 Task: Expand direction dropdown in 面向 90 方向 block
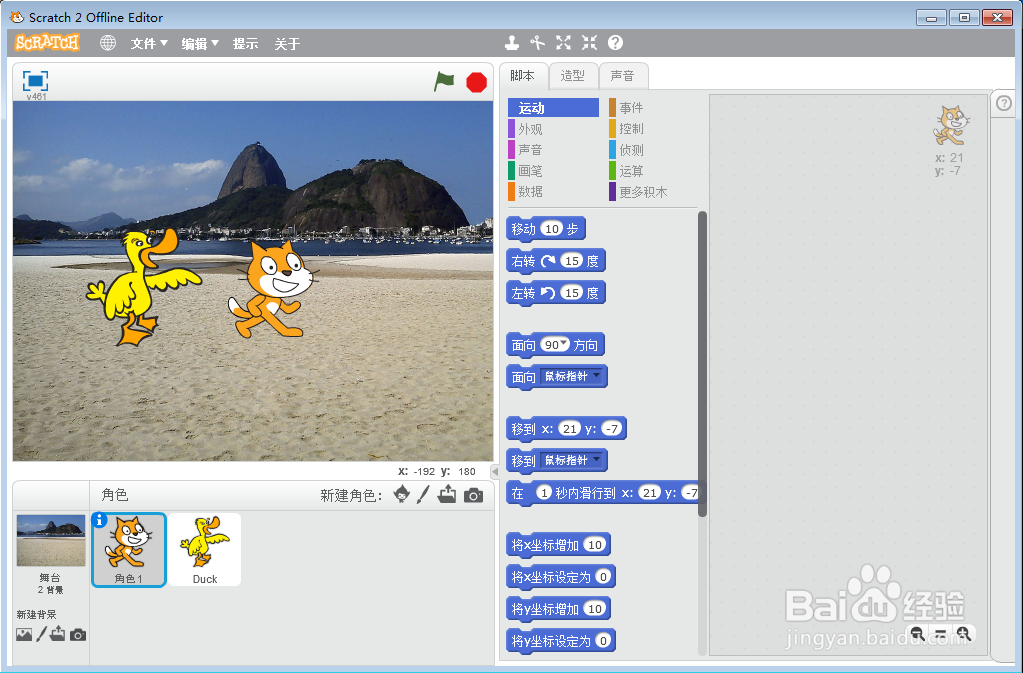coord(564,344)
